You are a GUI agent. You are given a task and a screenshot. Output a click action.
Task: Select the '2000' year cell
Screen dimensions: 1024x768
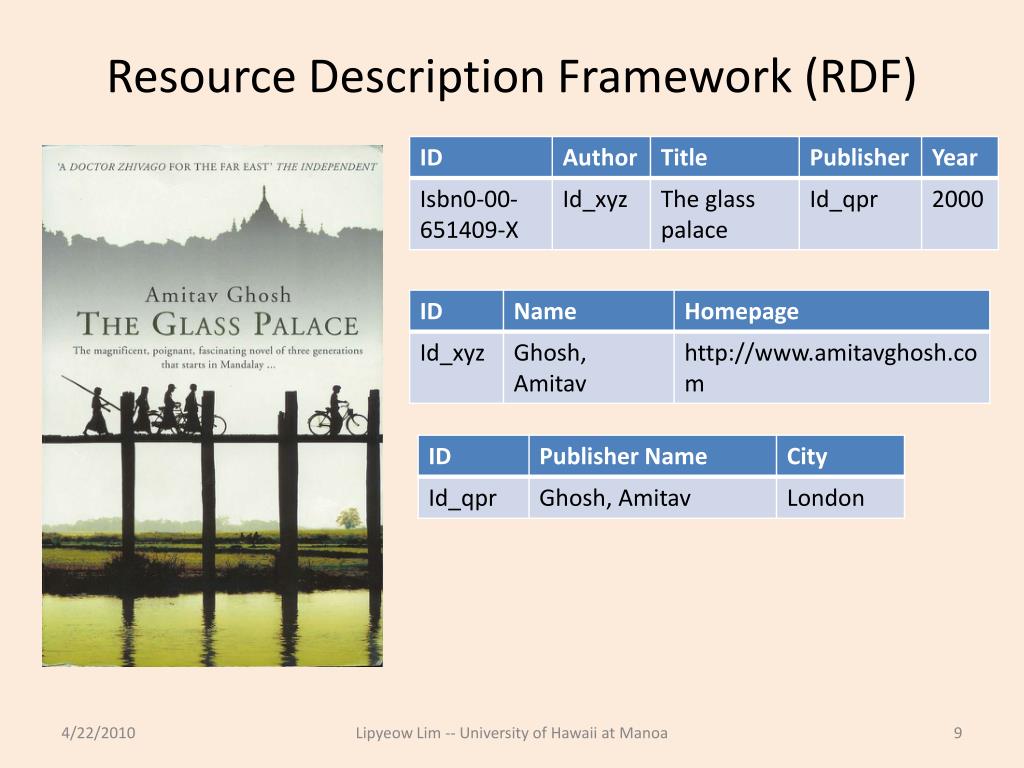tap(959, 214)
